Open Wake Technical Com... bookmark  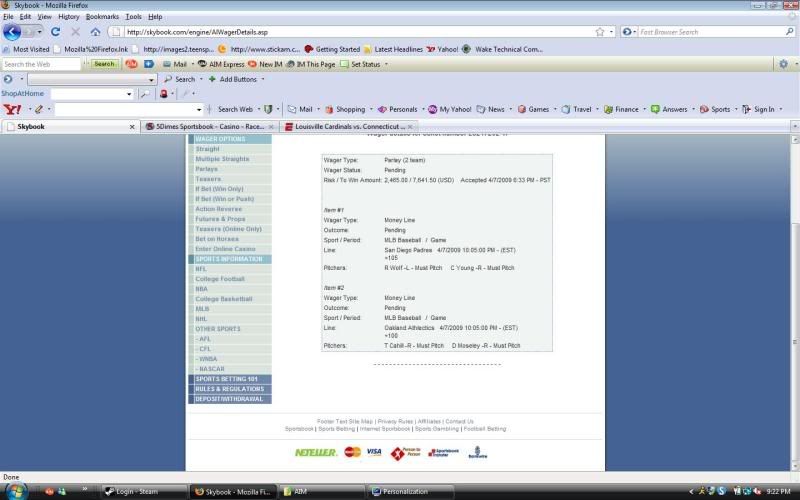[503, 49]
